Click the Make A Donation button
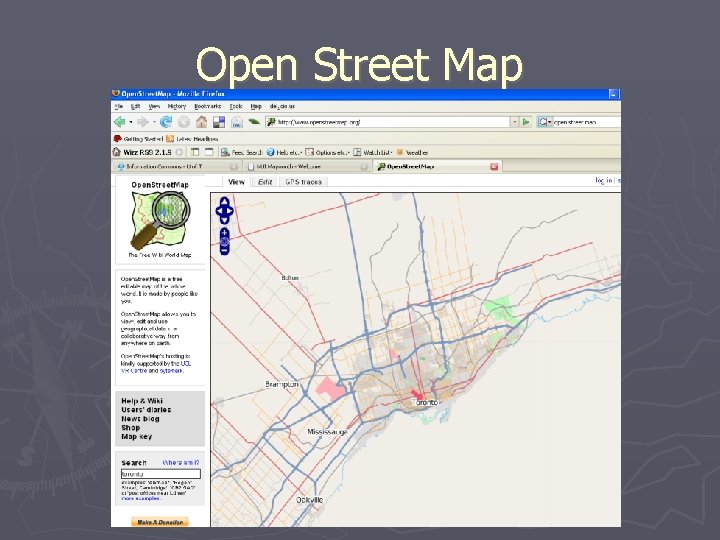The image size is (720, 540). tap(160, 522)
